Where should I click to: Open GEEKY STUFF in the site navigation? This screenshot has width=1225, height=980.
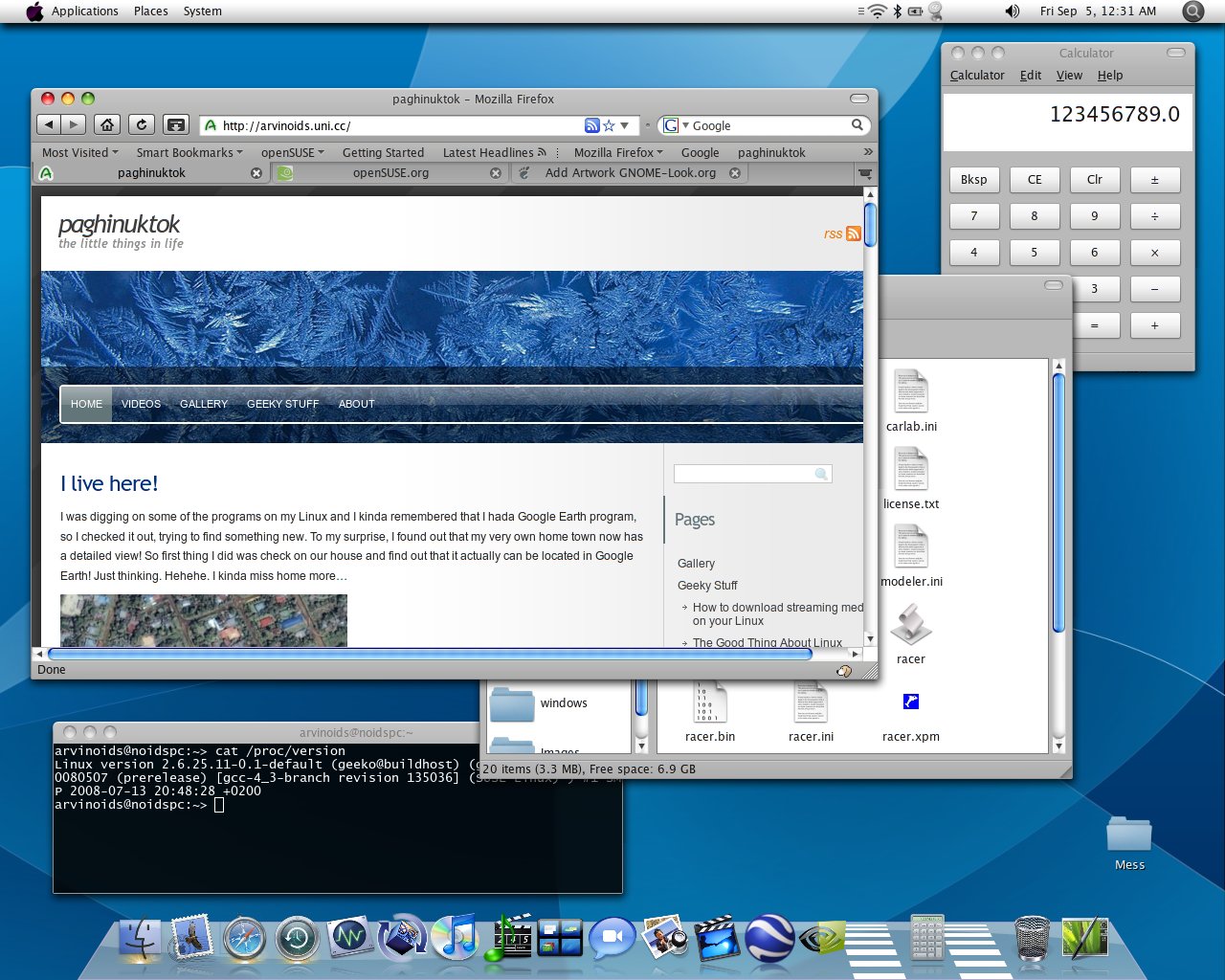282,404
